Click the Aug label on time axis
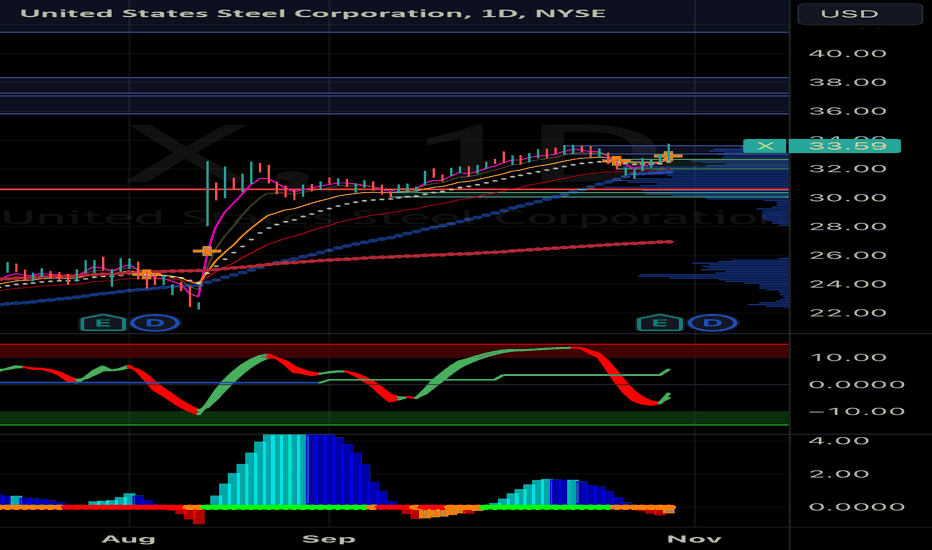This screenshot has height=550, width=932. click(x=128, y=539)
